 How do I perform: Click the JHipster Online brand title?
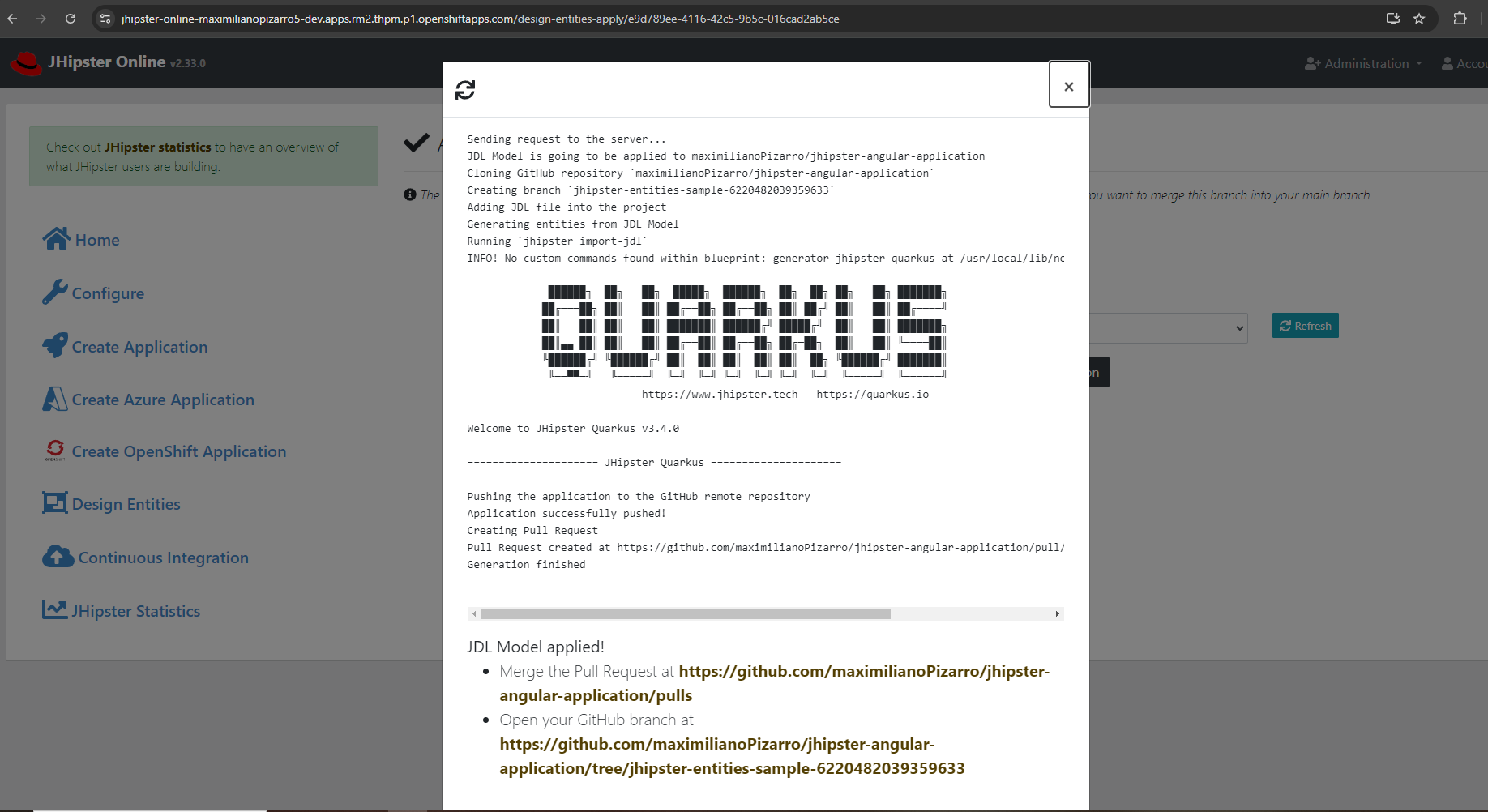pos(106,62)
